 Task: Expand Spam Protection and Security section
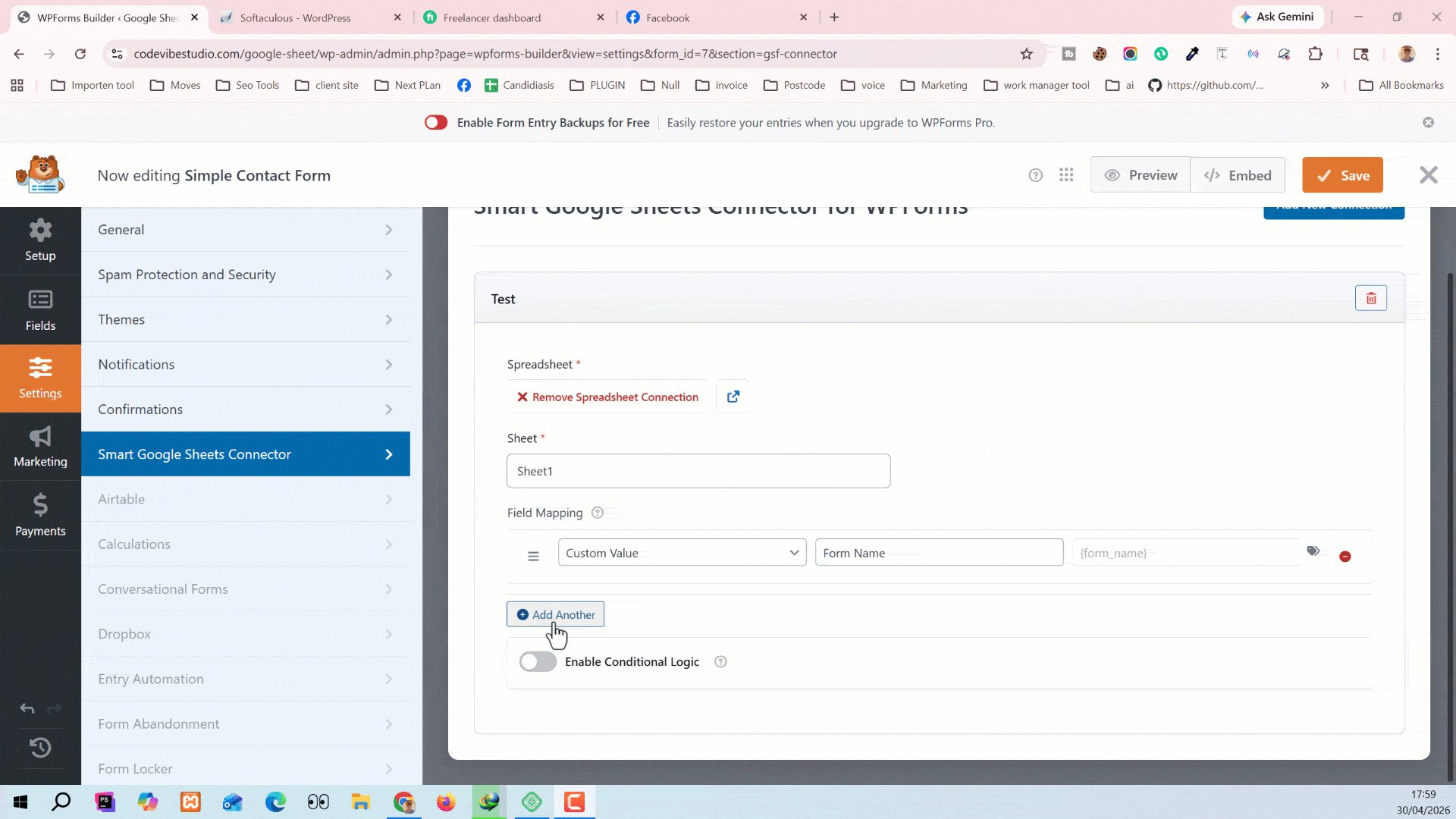click(x=246, y=275)
